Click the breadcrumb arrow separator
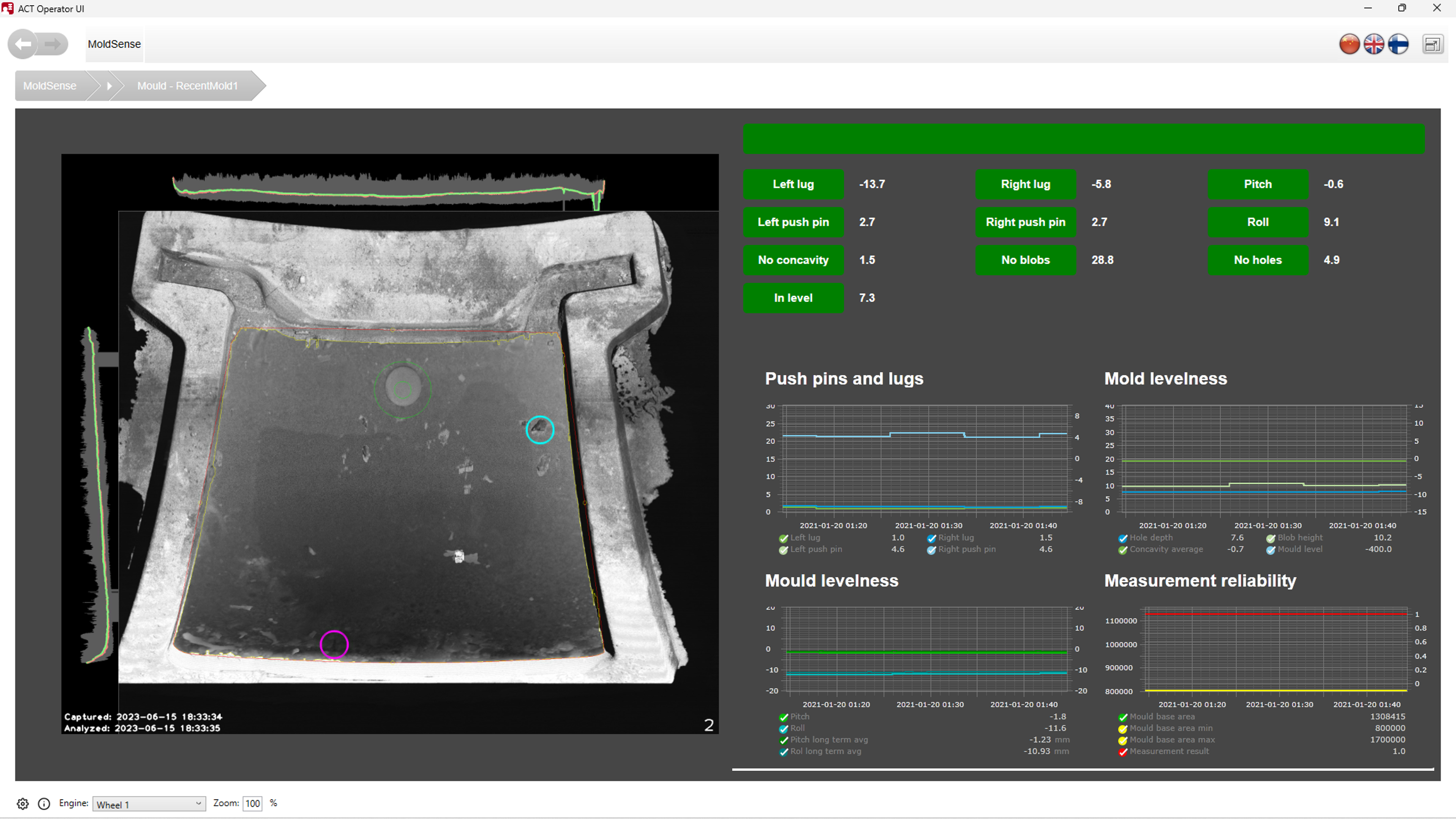The height and width of the screenshot is (819, 1456). click(x=109, y=86)
